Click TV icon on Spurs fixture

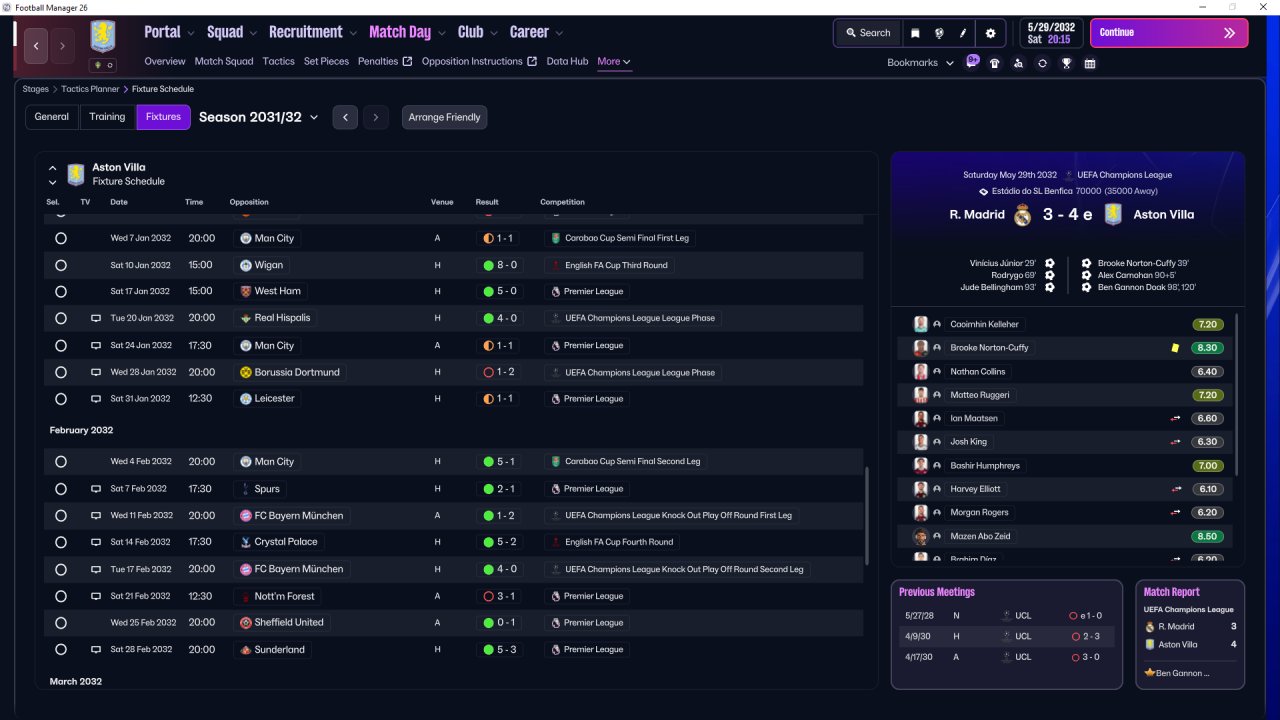[96, 489]
